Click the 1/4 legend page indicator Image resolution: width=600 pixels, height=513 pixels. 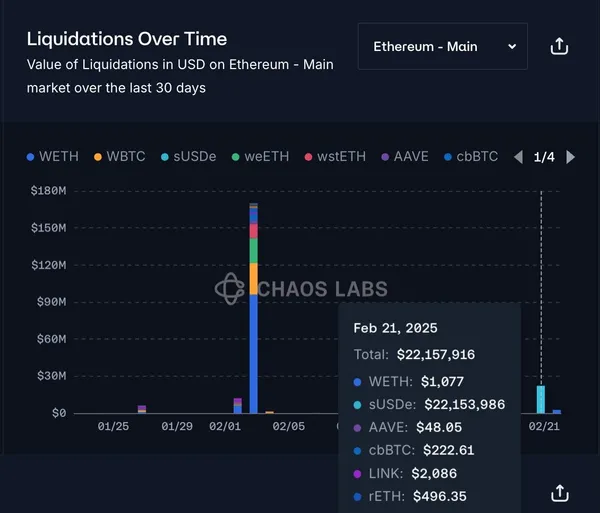(x=544, y=157)
